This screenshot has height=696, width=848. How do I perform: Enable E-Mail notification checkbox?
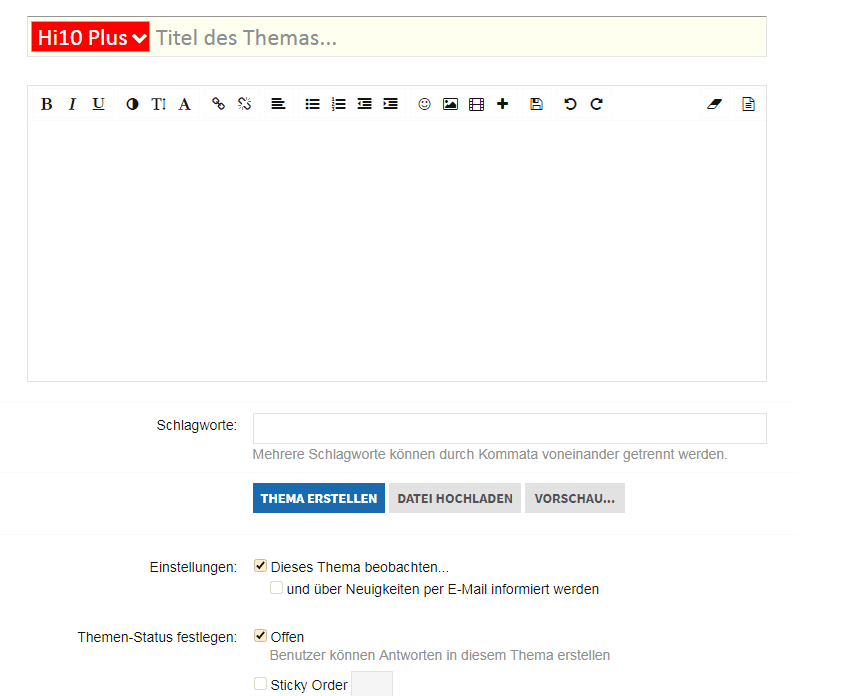276,588
